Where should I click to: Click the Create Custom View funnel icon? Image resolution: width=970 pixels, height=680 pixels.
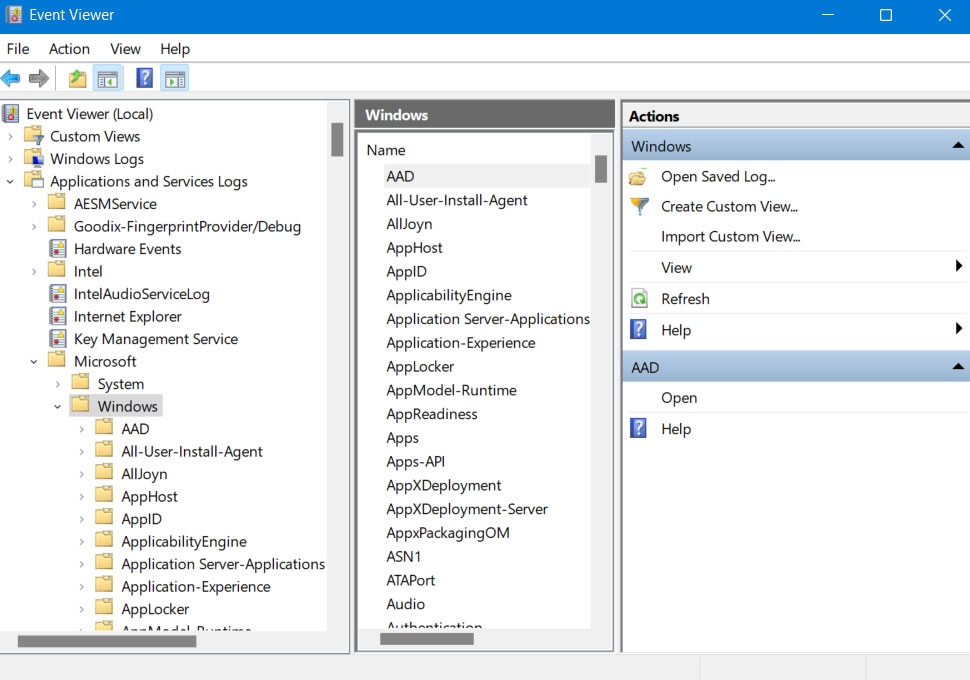(x=639, y=206)
